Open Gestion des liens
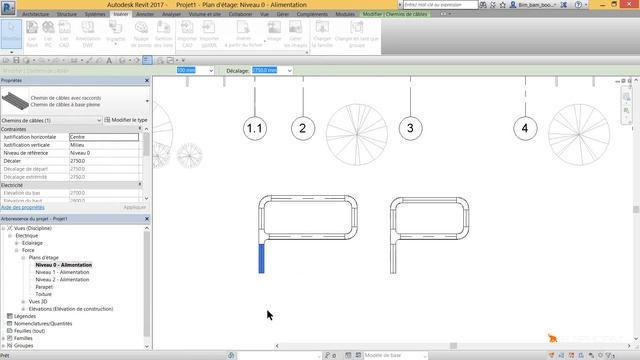This screenshot has height=360, width=640. tap(163, 34)
